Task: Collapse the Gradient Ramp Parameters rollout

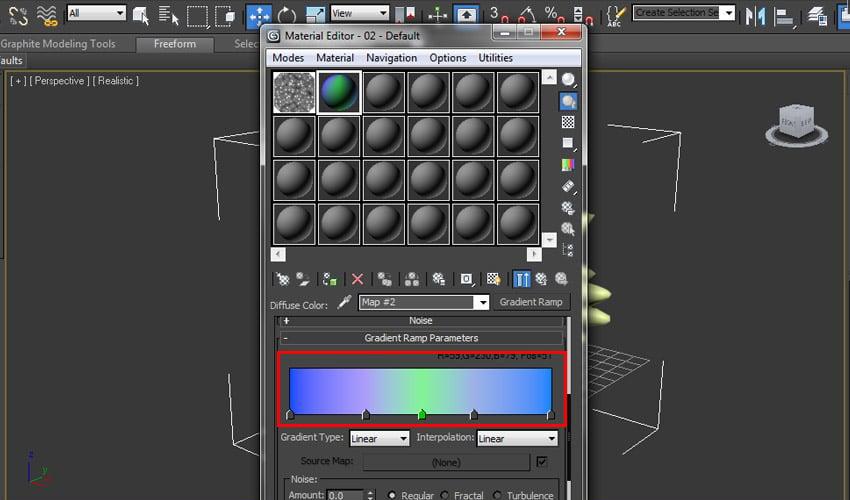Action: (x=421, y=338)
